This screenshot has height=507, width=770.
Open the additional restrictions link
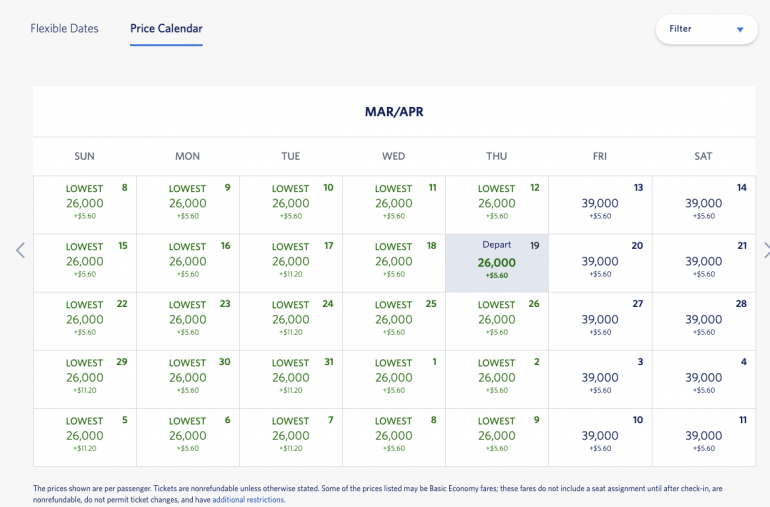(x=248, y=500)
